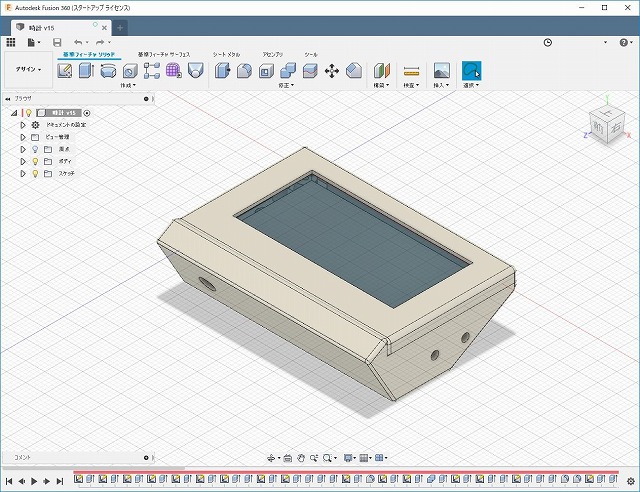Open the Construct plane tool
This screenshot has width=640, height=492.
382,71
